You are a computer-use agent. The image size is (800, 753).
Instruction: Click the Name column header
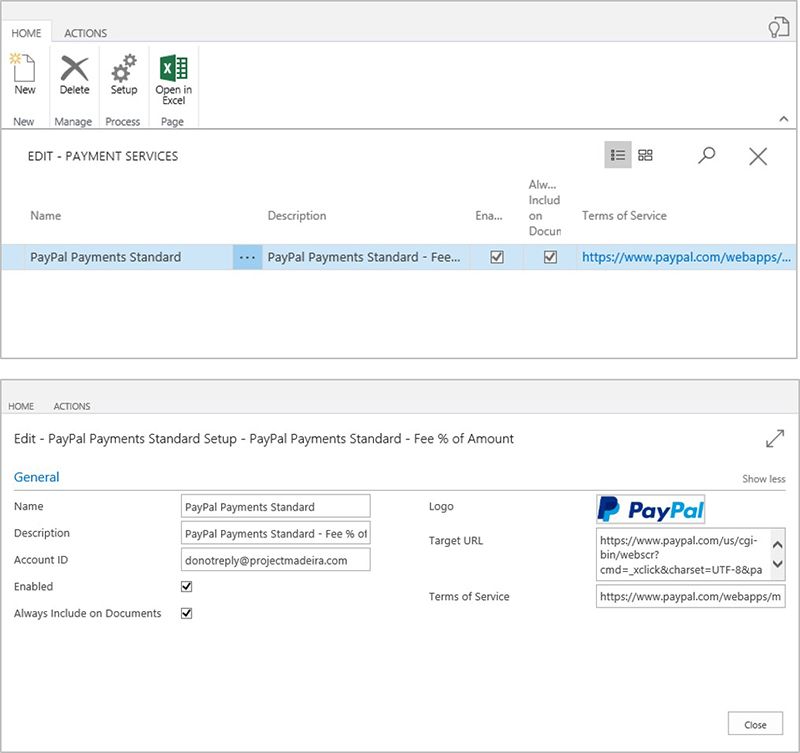(45, 216)
